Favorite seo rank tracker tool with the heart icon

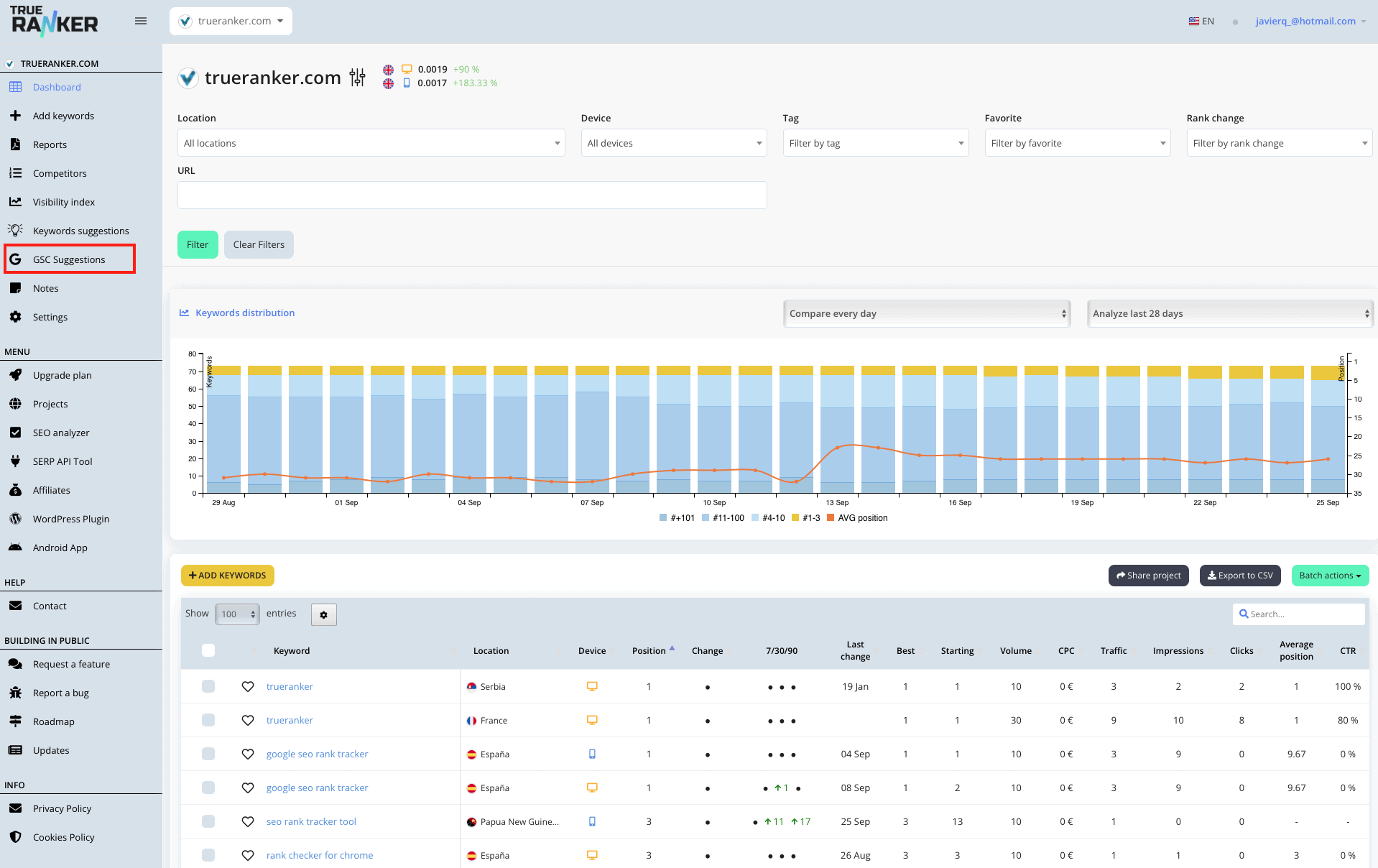pyautogui.click(x=248, y=821)
